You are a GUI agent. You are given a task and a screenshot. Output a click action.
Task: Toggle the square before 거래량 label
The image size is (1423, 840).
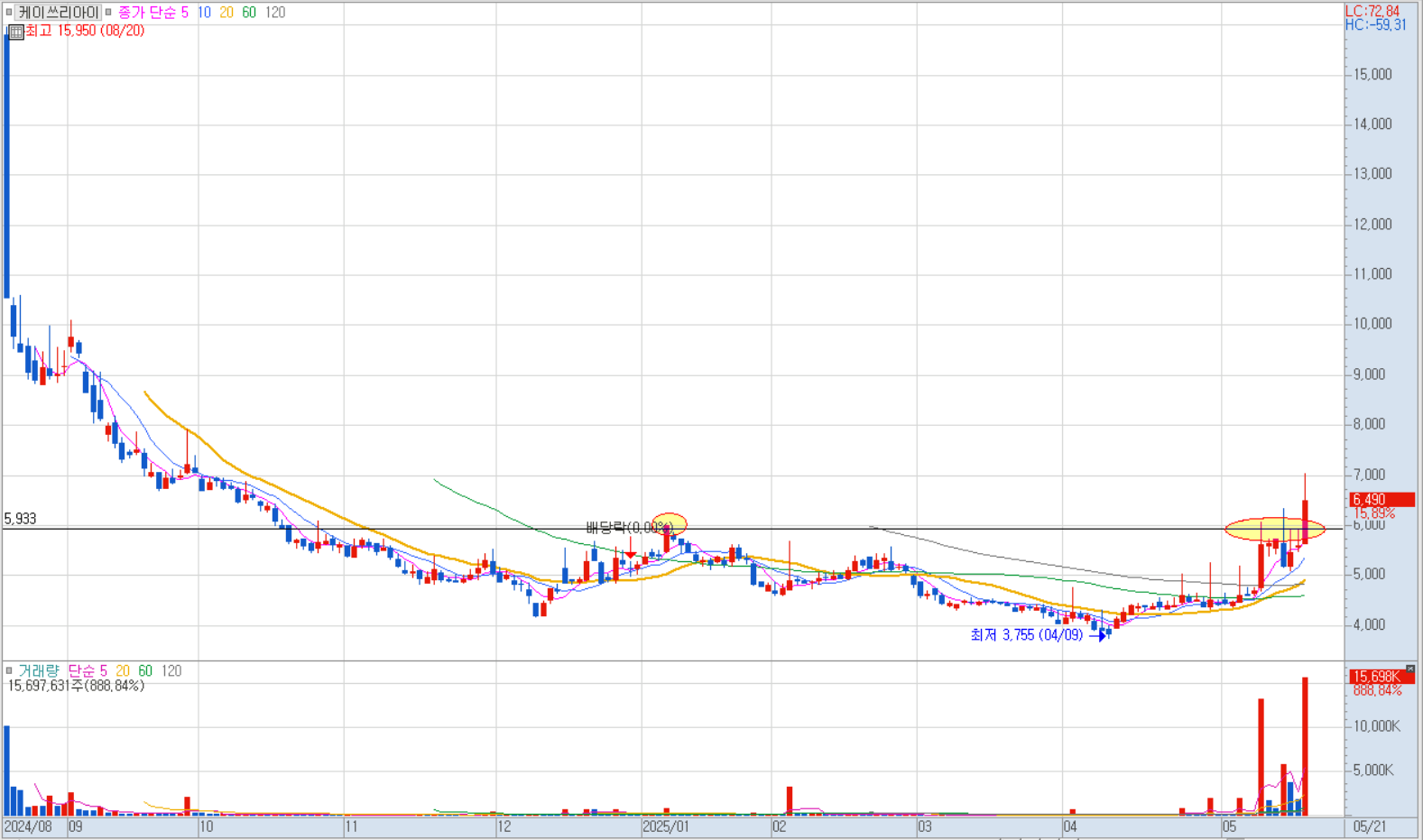click(x=9, y=671)
